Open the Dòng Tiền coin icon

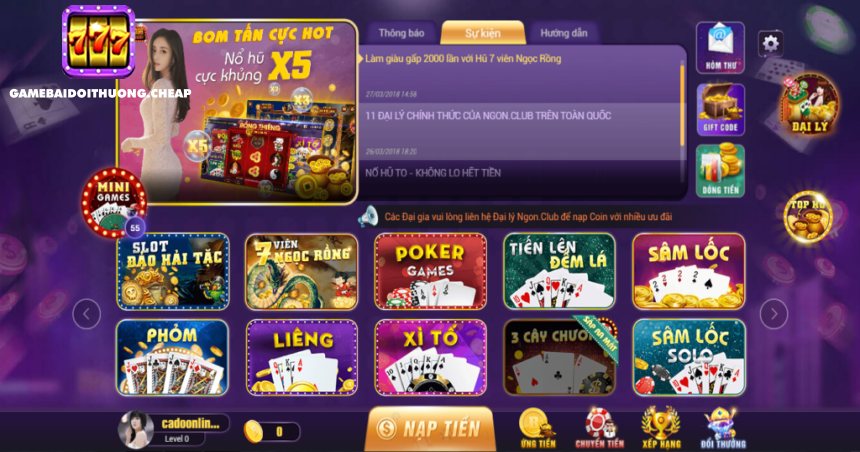720,171
